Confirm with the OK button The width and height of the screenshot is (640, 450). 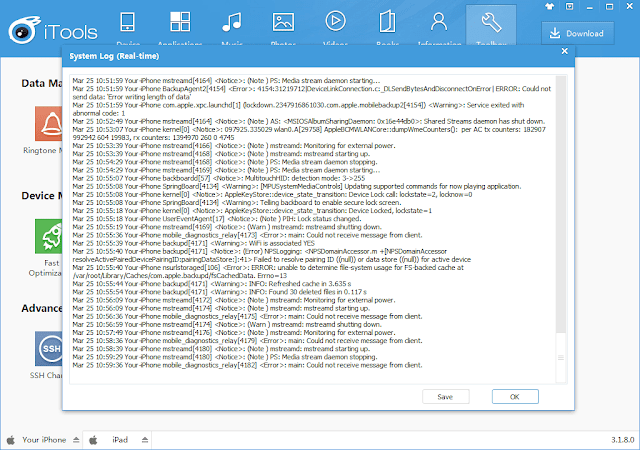(x=515, y=397)
